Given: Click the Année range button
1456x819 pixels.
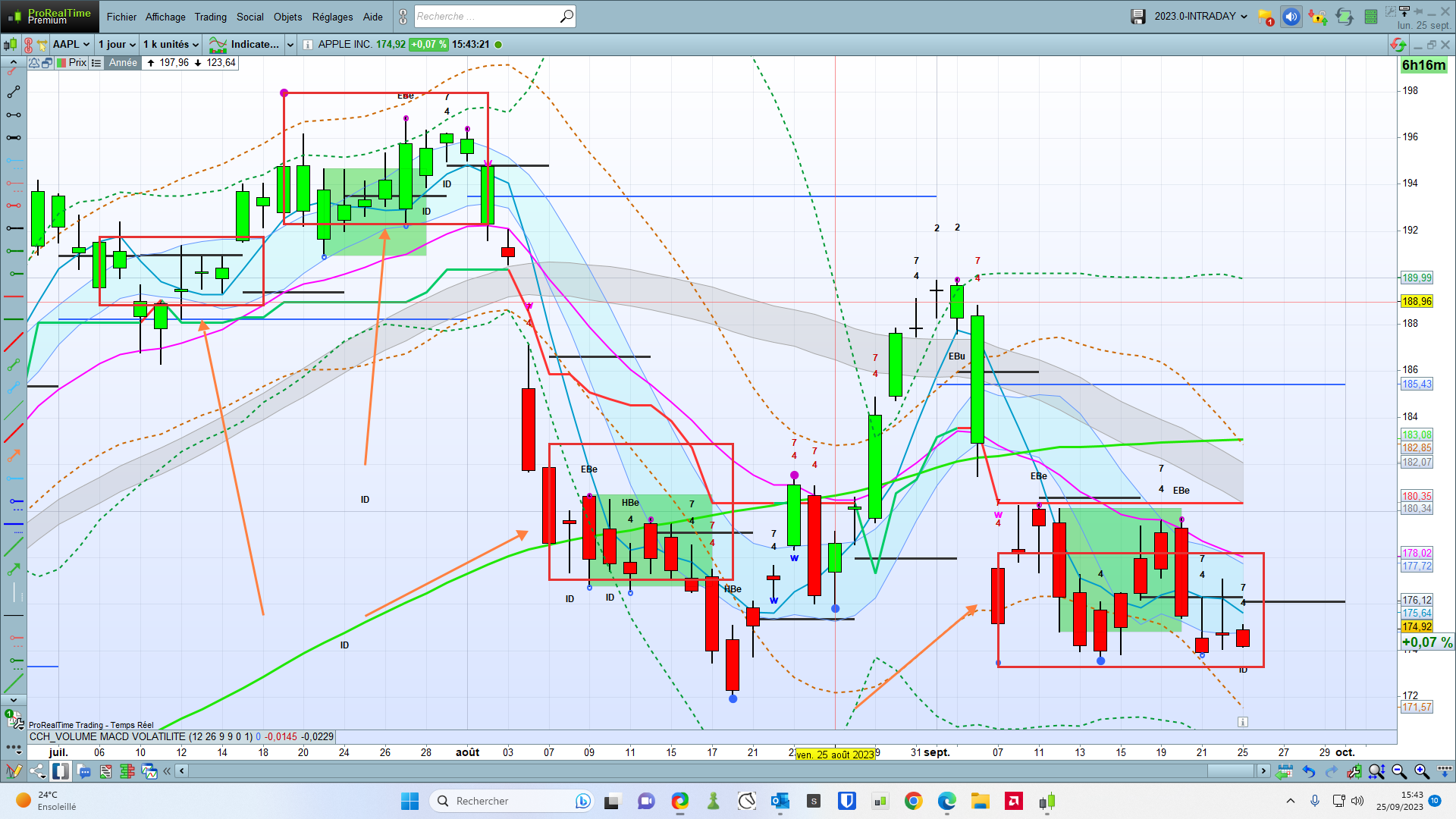Looking at the screenshot, I should 123,63.
